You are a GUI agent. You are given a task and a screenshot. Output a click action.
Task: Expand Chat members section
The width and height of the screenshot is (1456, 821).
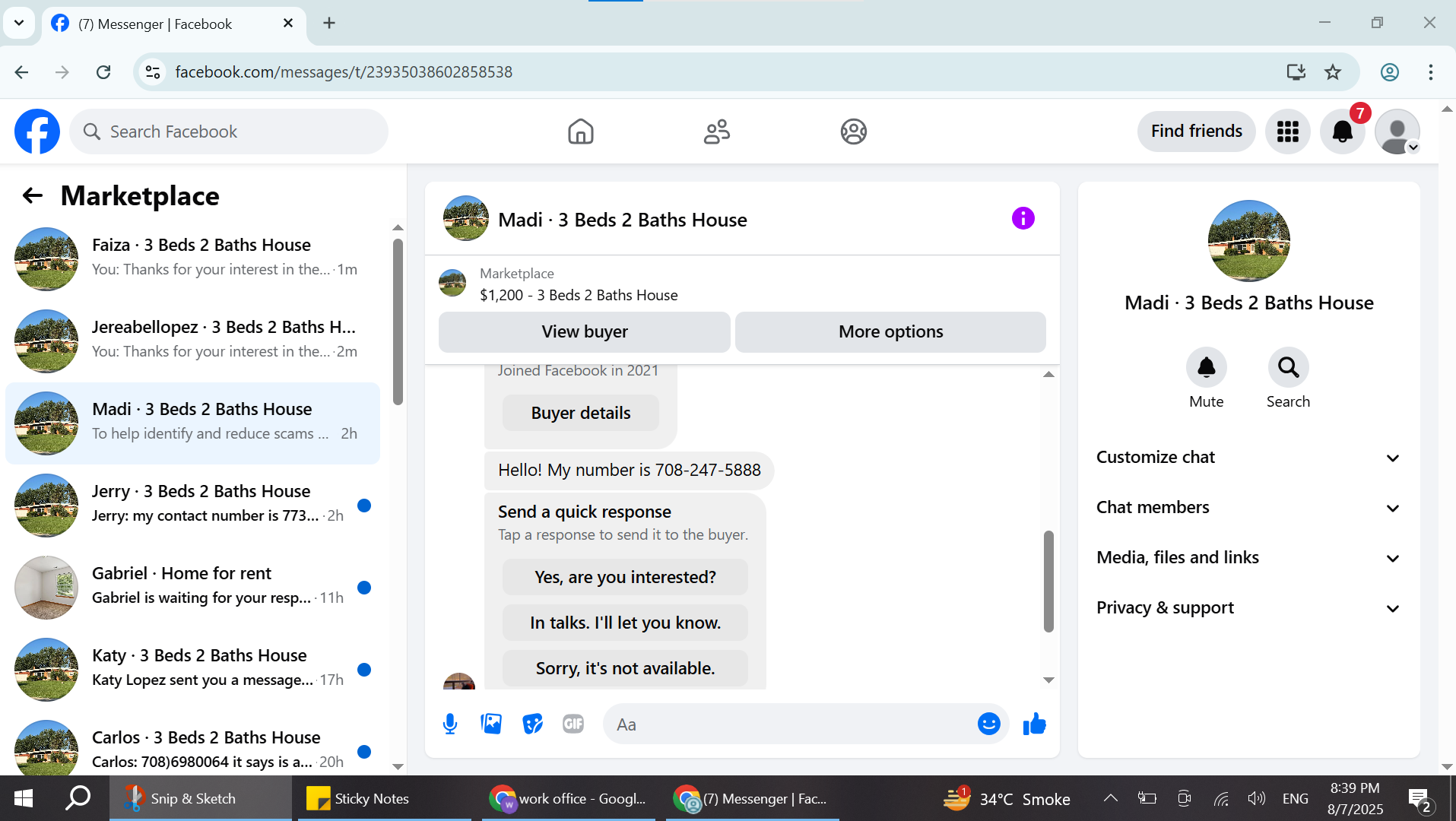click(1248, 508)
